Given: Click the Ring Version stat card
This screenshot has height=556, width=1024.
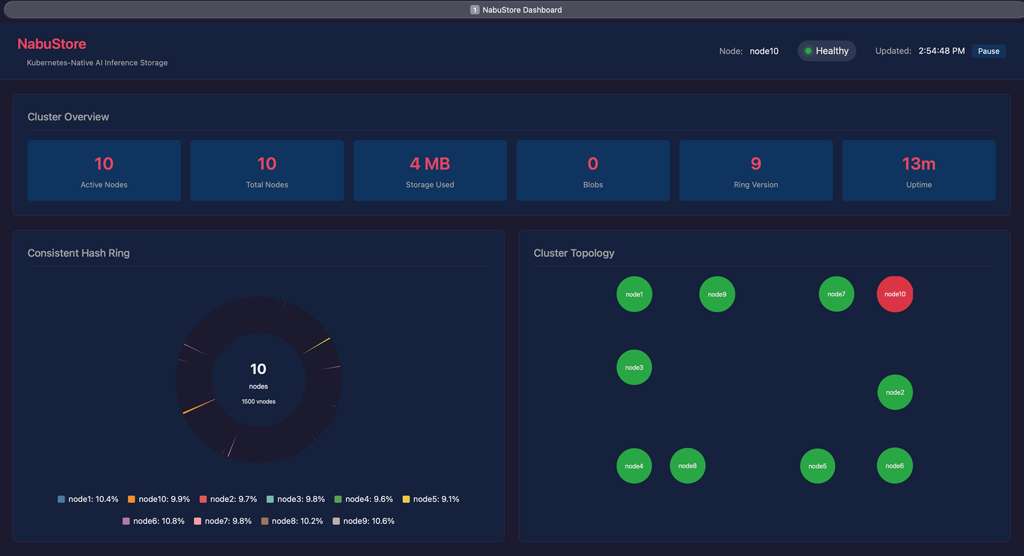Looking at the screenshot, I should tap(756, 170).
